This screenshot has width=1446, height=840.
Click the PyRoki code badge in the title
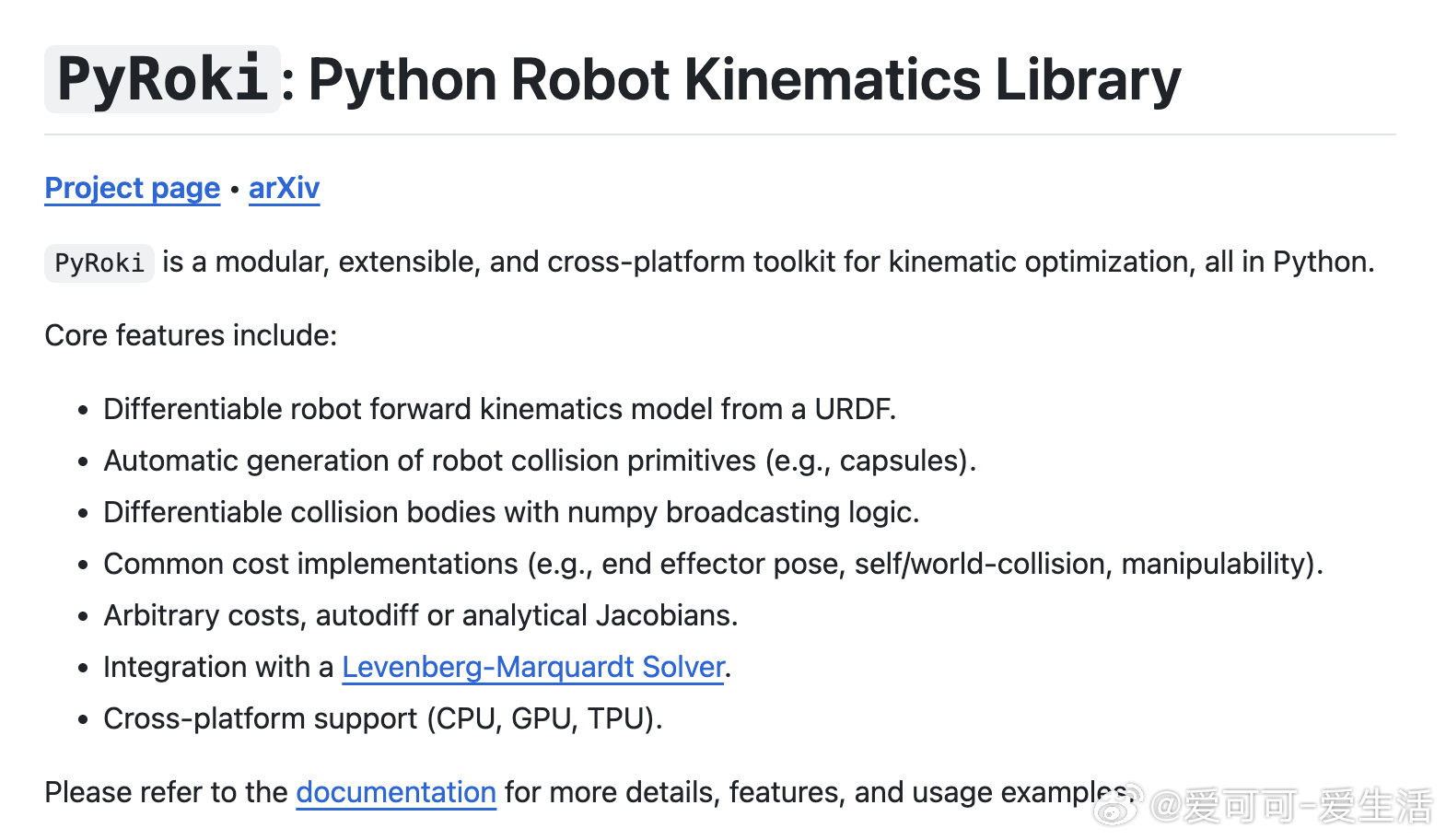(162, 79)
